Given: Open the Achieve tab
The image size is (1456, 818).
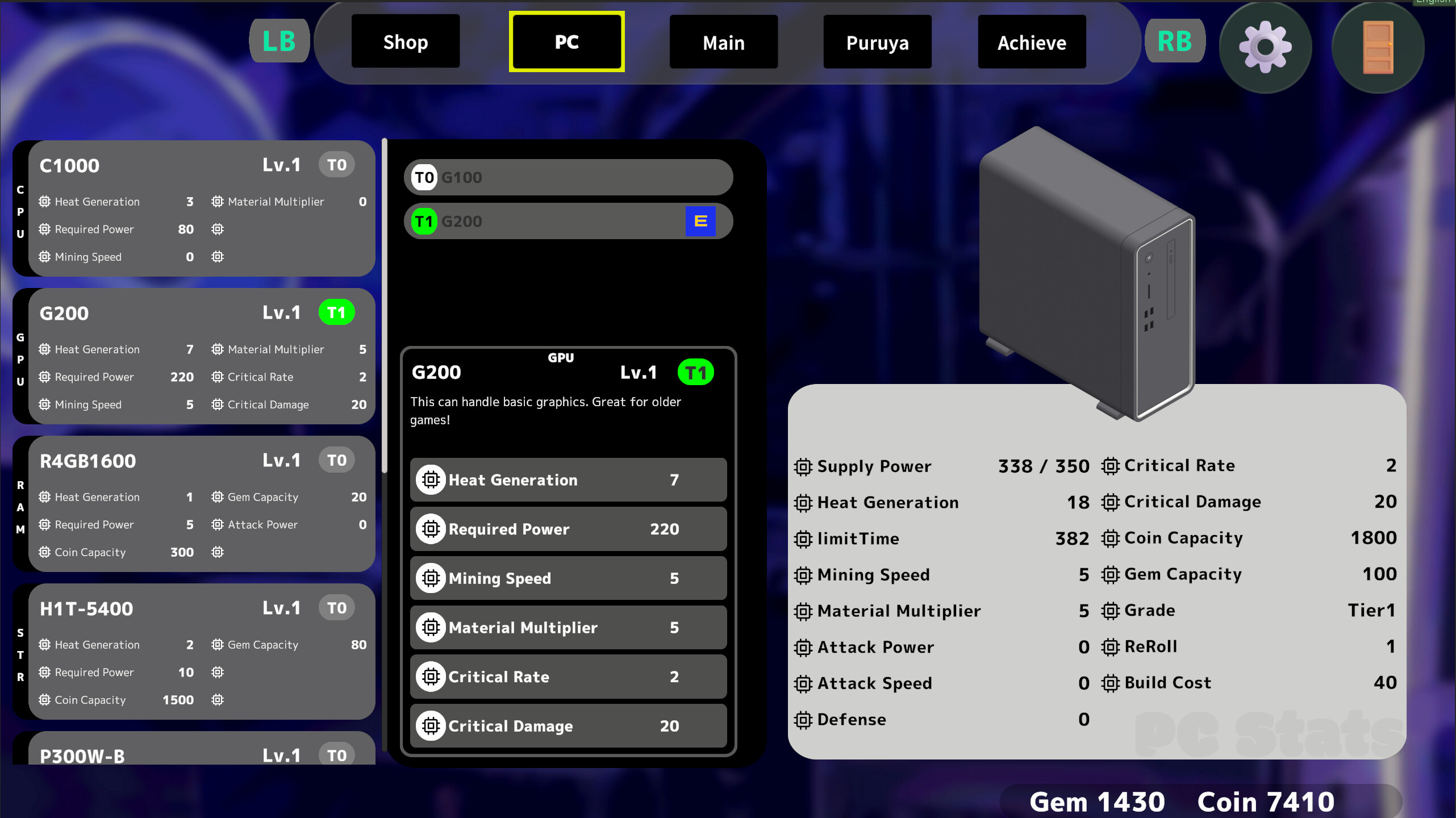Looking at the screenshot, I should pos(1032,41).
